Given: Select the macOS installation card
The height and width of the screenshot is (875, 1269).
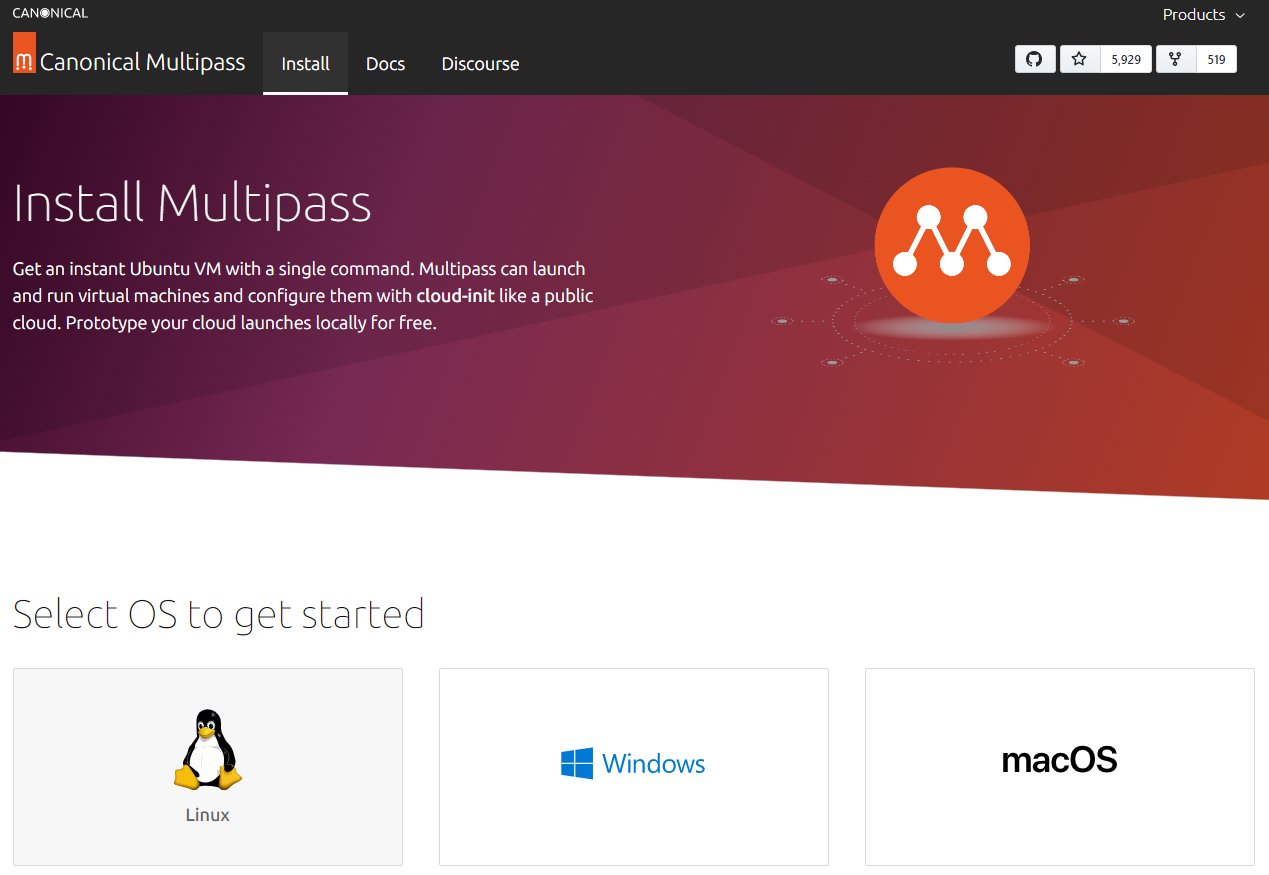Looking at the screenshot, I should [x=1059, y=766].
